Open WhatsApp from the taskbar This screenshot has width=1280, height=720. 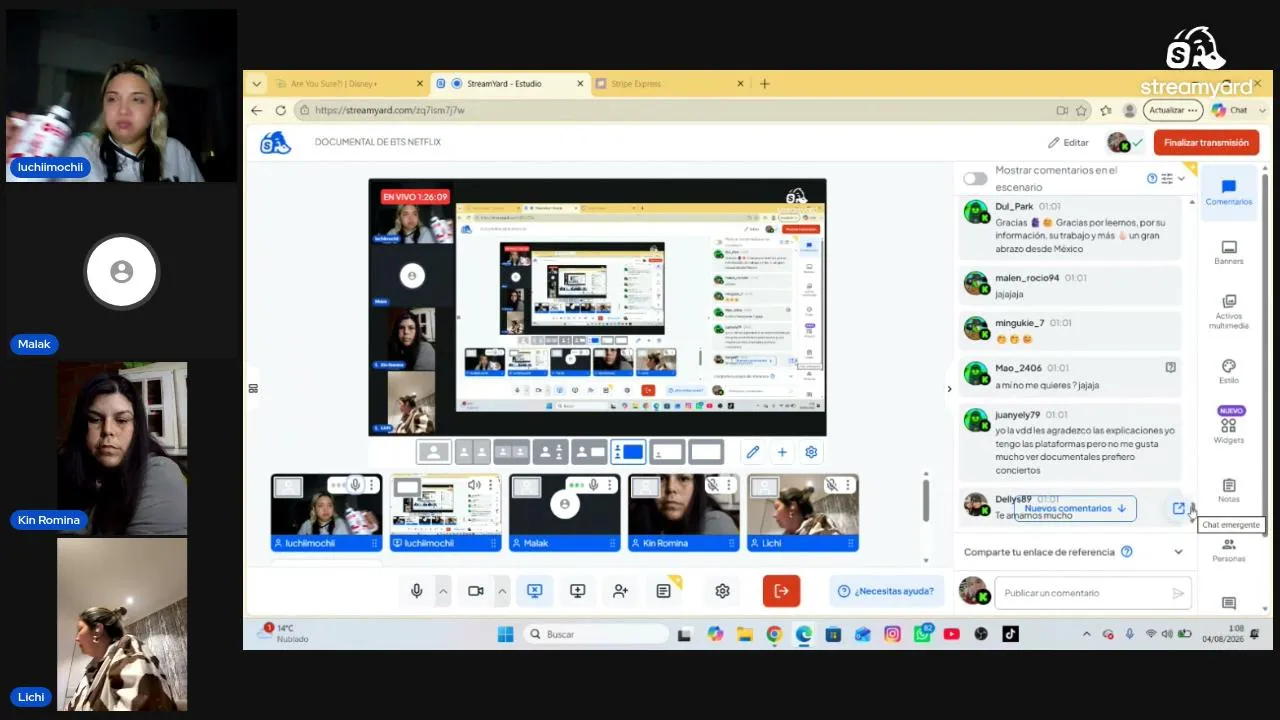[922, 634]
